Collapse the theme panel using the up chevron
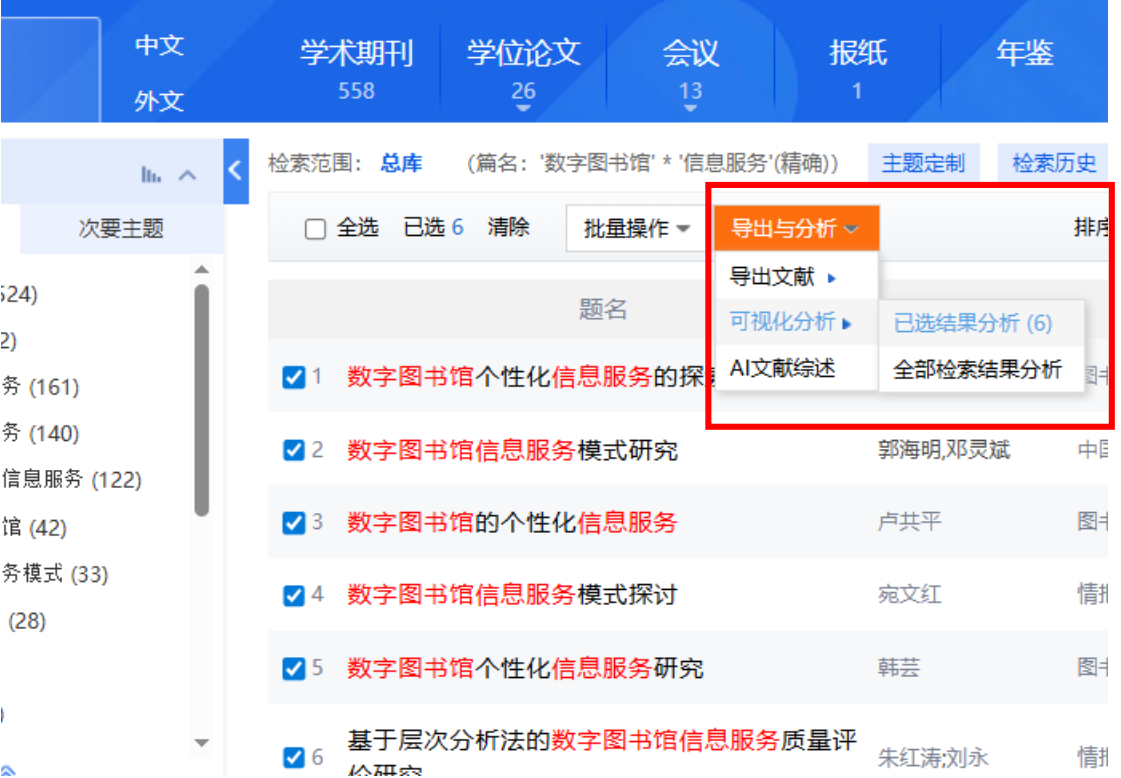This screenshot has width=1121, height=778. click(x=187, y=175)
